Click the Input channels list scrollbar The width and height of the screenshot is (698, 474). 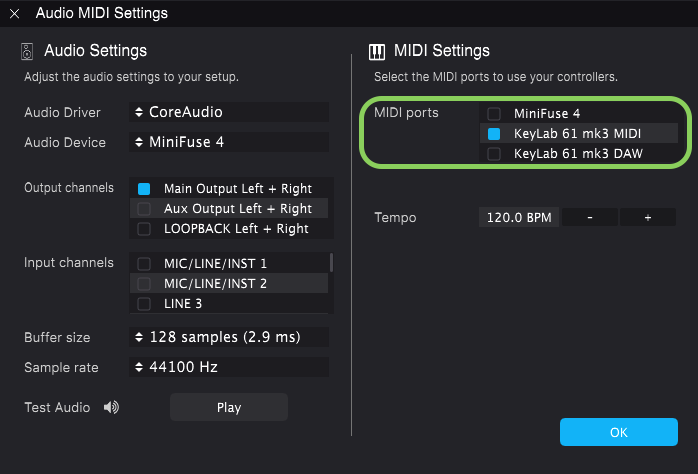(331, 262)
